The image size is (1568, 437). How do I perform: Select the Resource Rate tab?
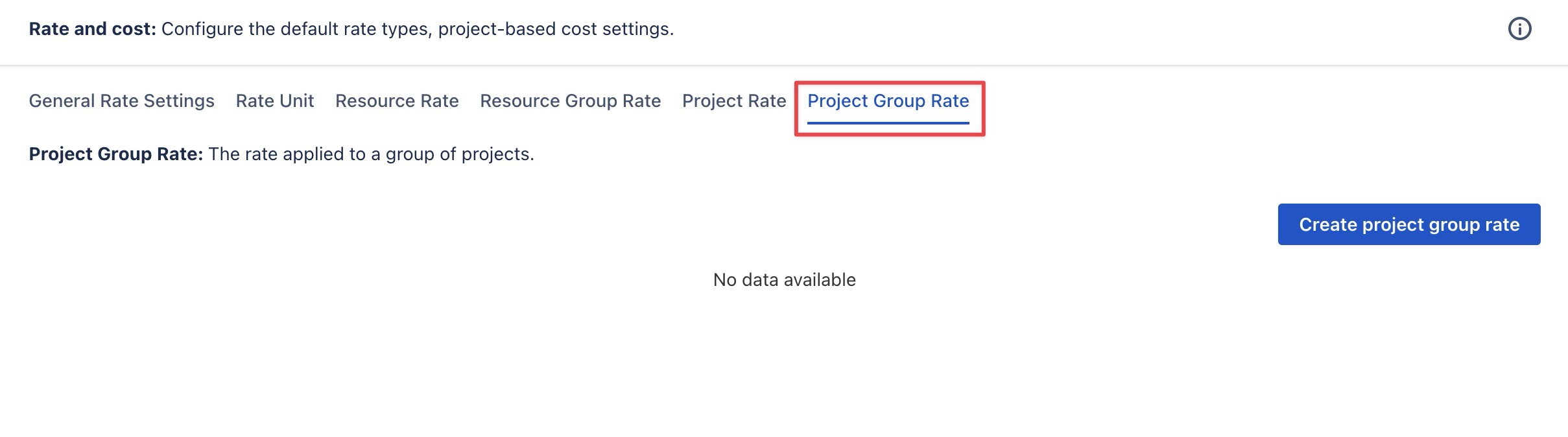(x=397, y=101)
